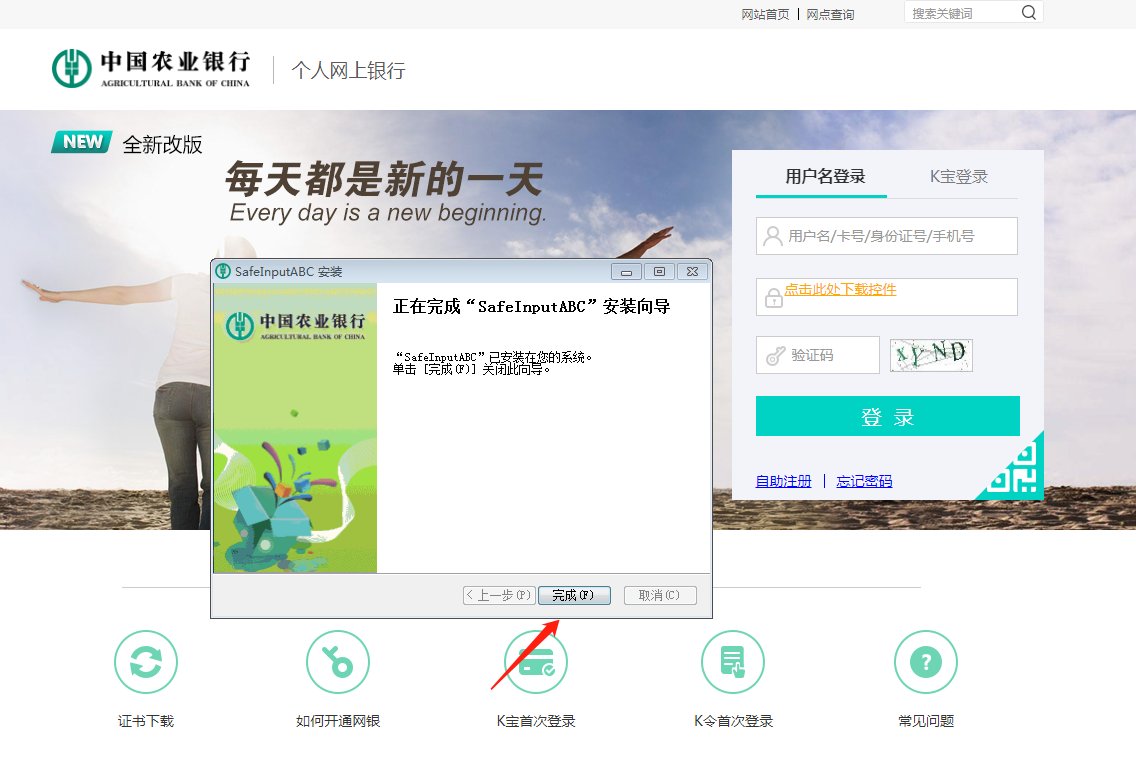Click the padlock icon beside the control download
Image resolution: width=1136 pixels, height=760 pixels.
772,296
